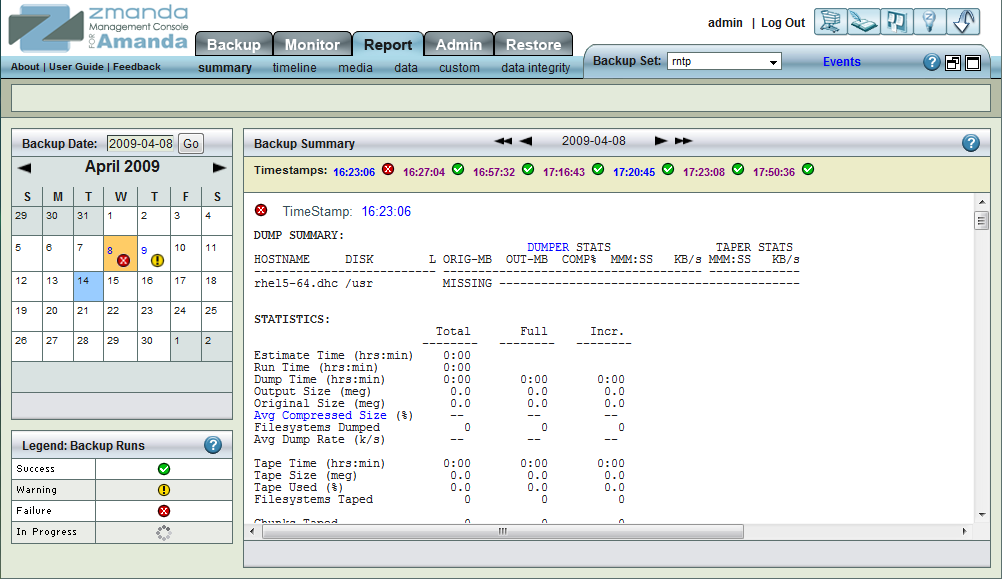The width and height of the screenshot is (1002, 579).
Task: Click the vertical scrollbar thumb in report
Action: click(982, 221)
